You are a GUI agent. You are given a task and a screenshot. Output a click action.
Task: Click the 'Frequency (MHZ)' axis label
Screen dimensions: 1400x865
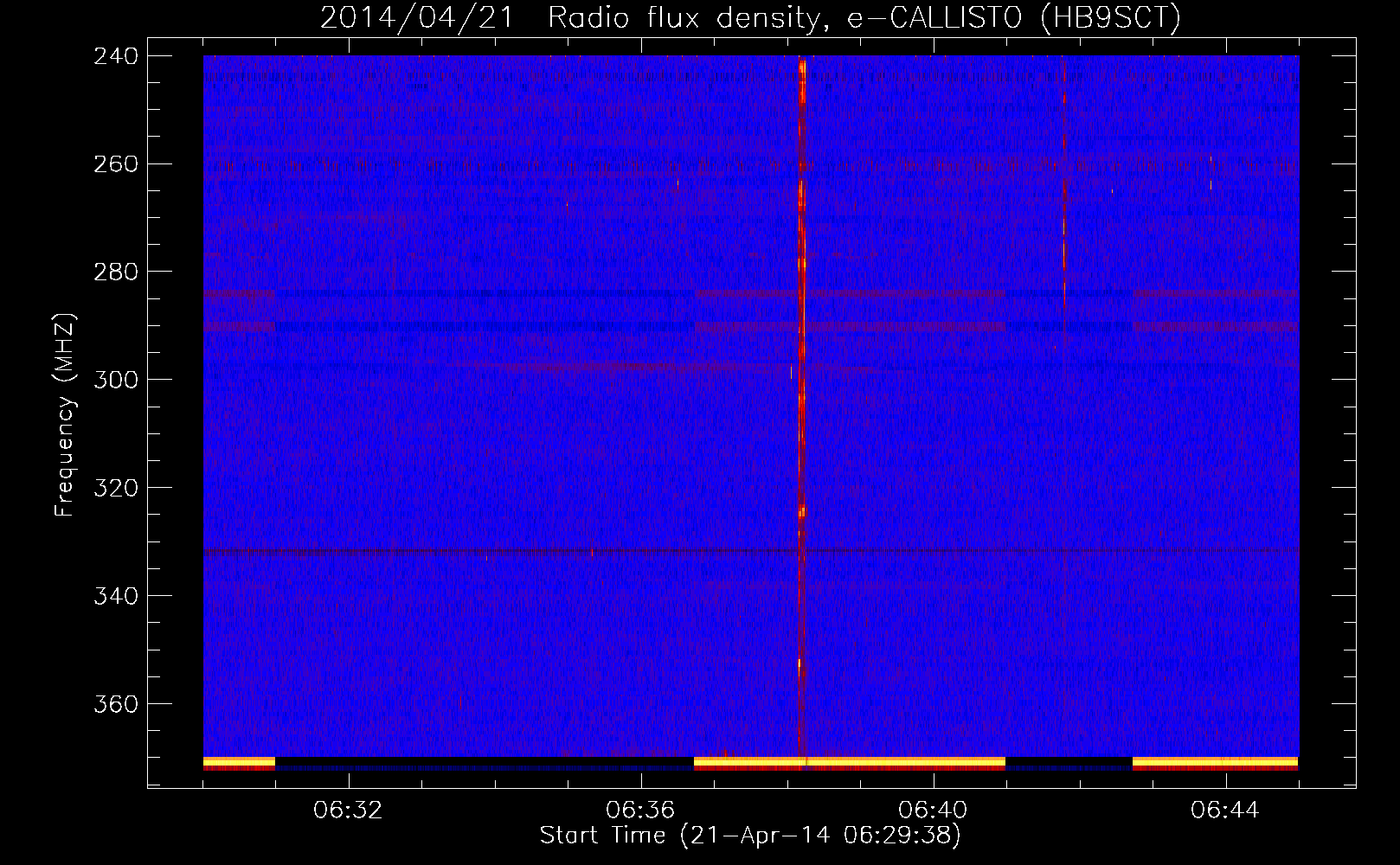(65, 415)
